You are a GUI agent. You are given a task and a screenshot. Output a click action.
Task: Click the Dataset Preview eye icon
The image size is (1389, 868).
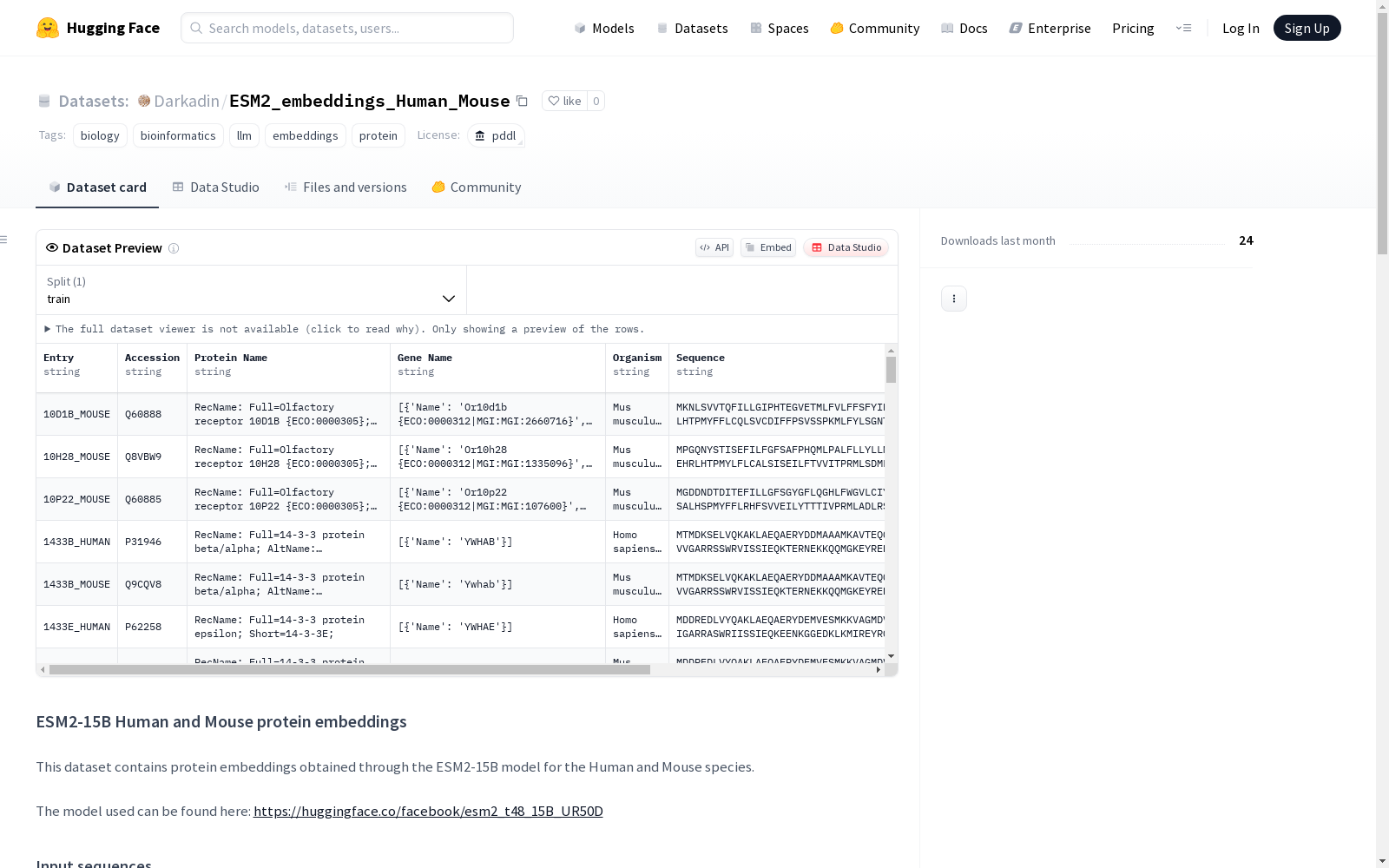pos(52,247)
